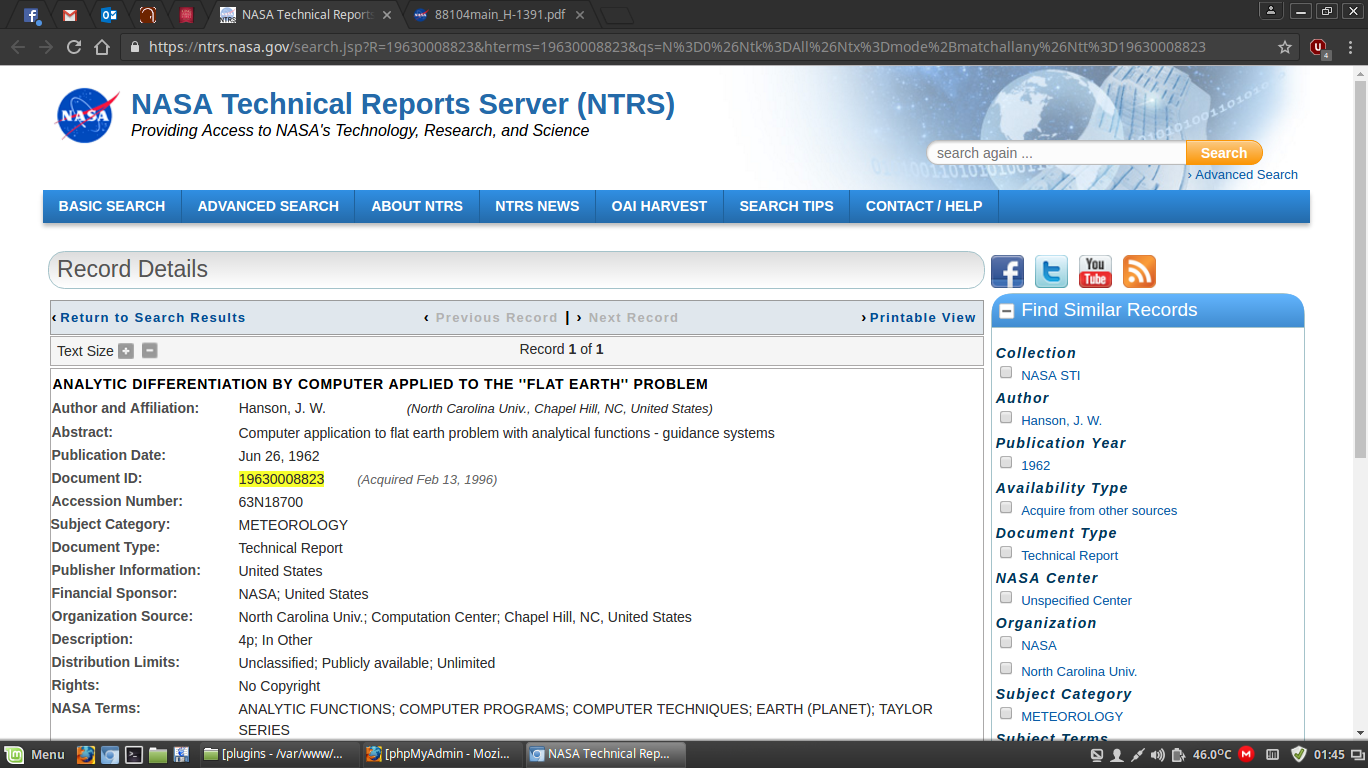Tick the Hanson, J. W. author checkbox
Image resolution: width=1368 pixels, height=768 pixels.
[1006, 418]
